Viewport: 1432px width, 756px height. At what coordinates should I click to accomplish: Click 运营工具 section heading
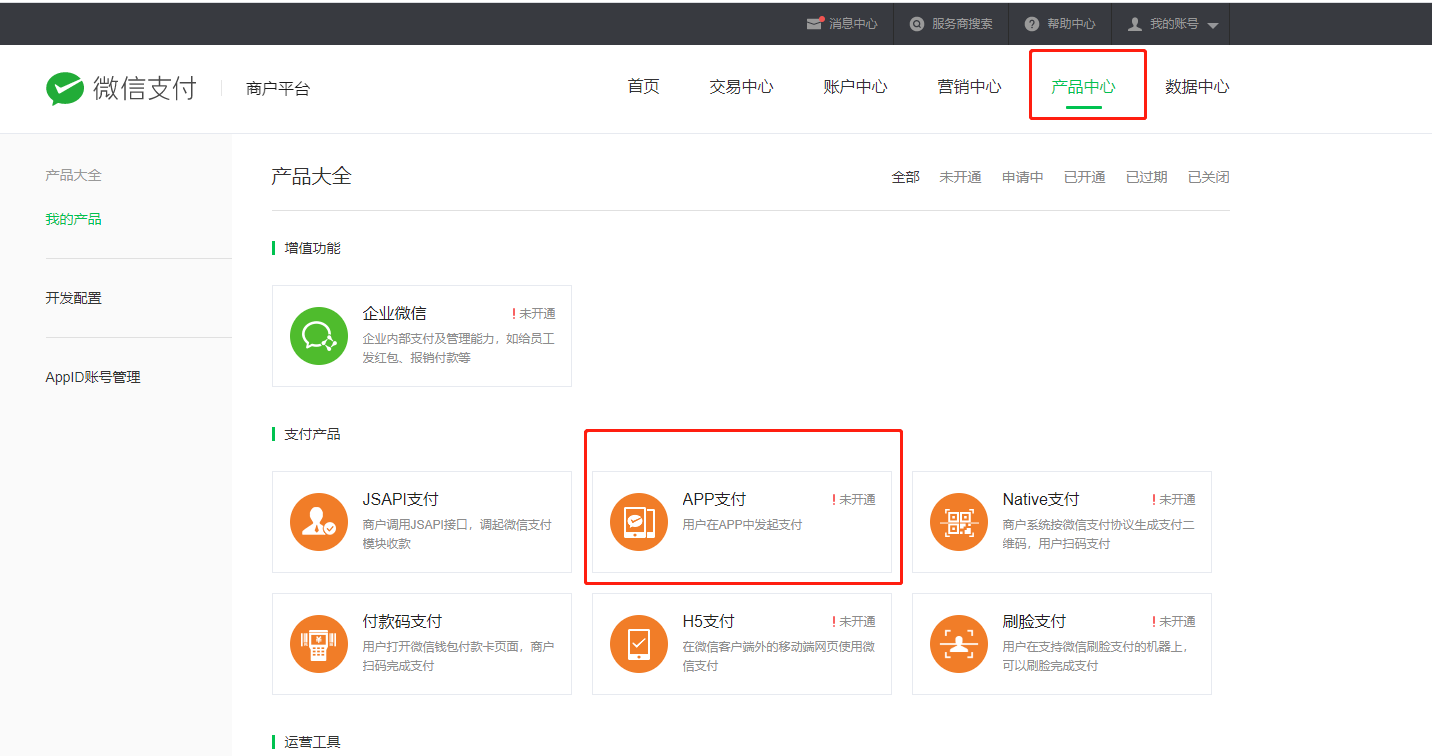(x=312, y=741)
